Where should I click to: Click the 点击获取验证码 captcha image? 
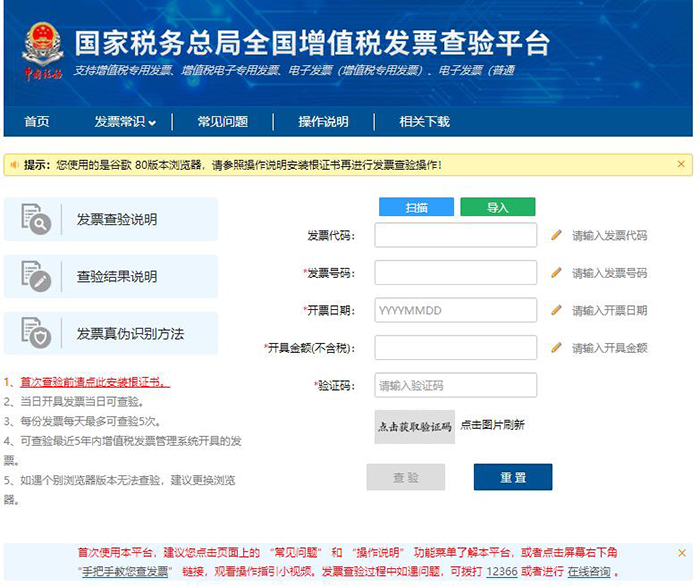point(415,427)
